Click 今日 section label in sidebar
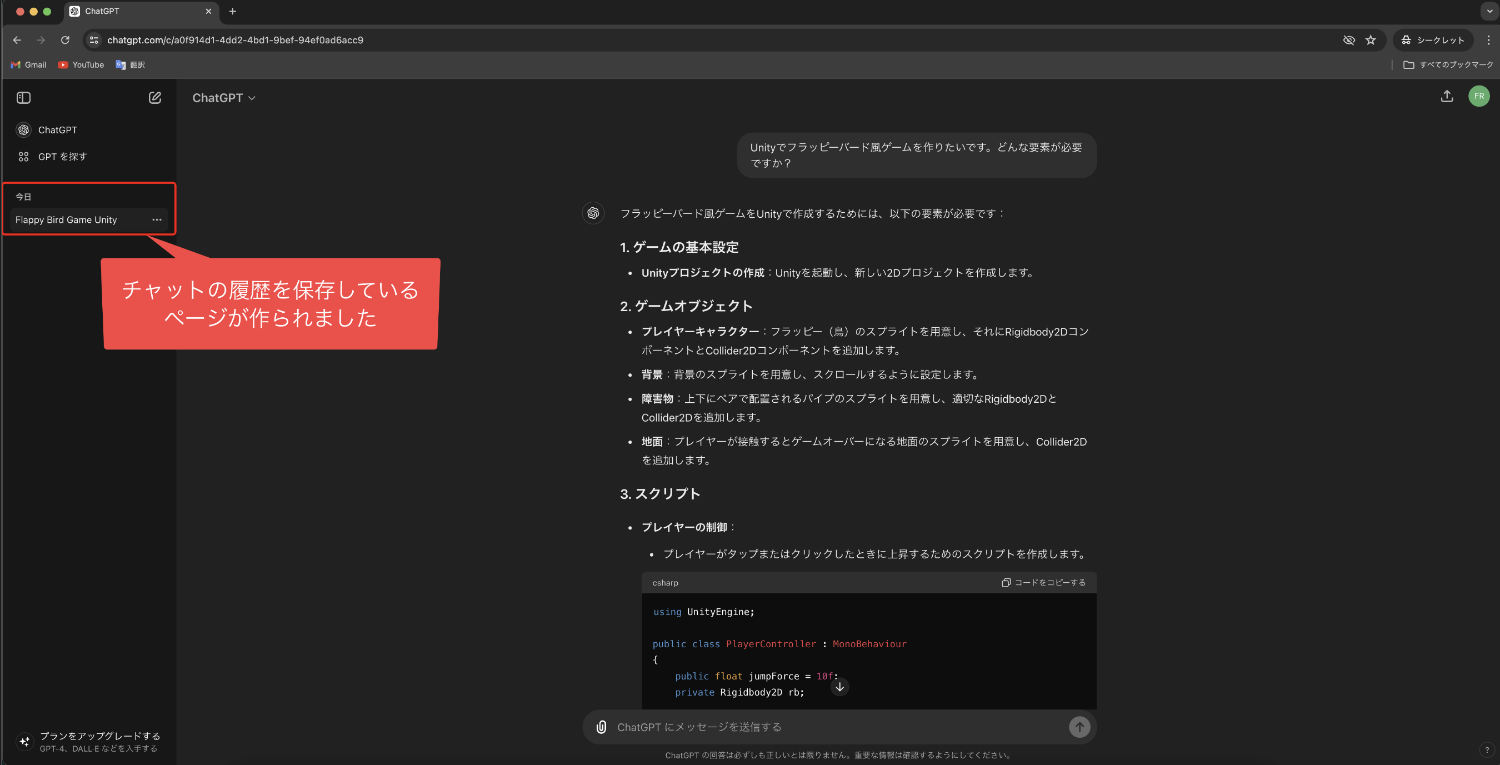1500x765 pixels. coord(23,197)
